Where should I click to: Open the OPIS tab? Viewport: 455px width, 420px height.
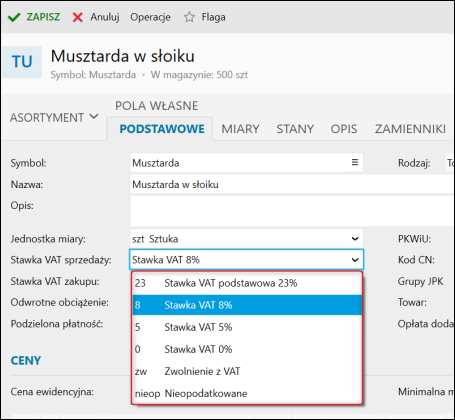coord(344,129)
